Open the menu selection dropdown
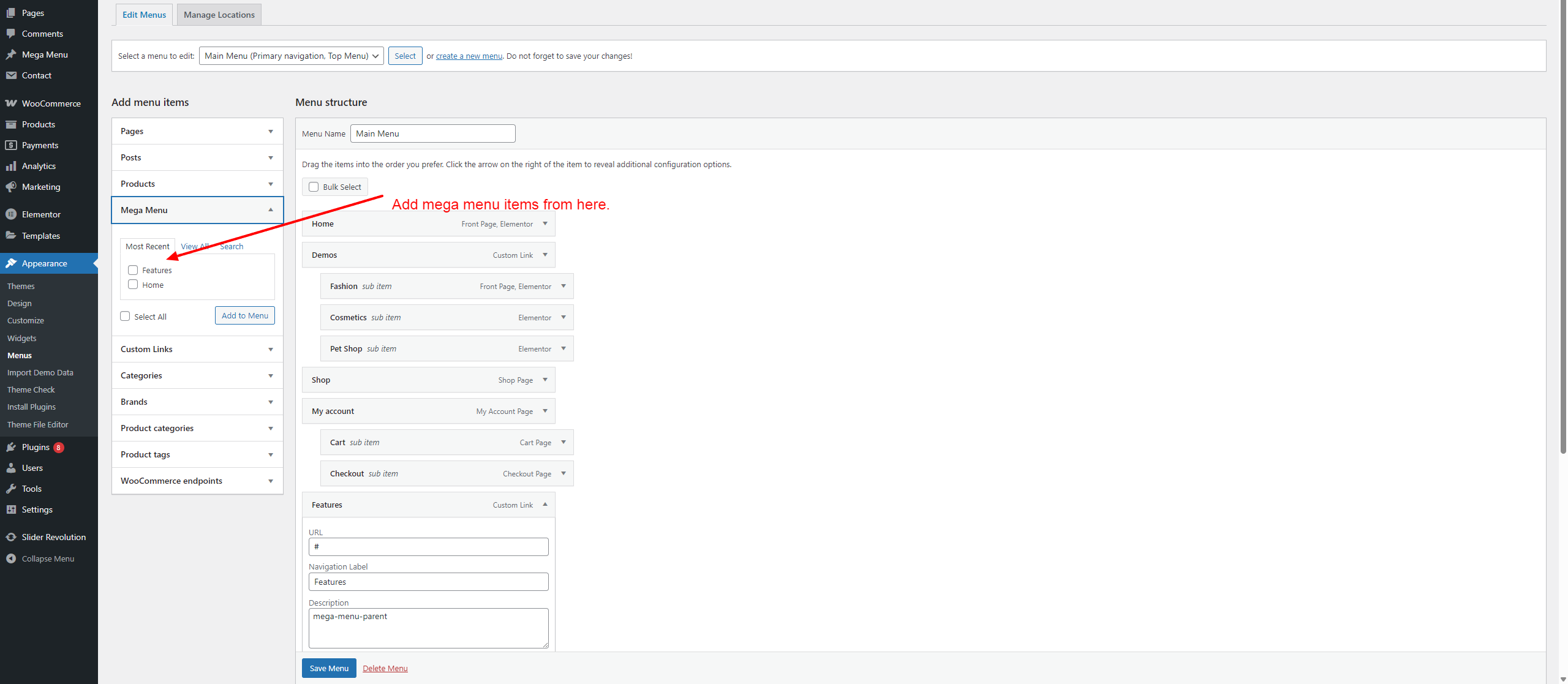 pyautogui.click(x=292, y=56)
